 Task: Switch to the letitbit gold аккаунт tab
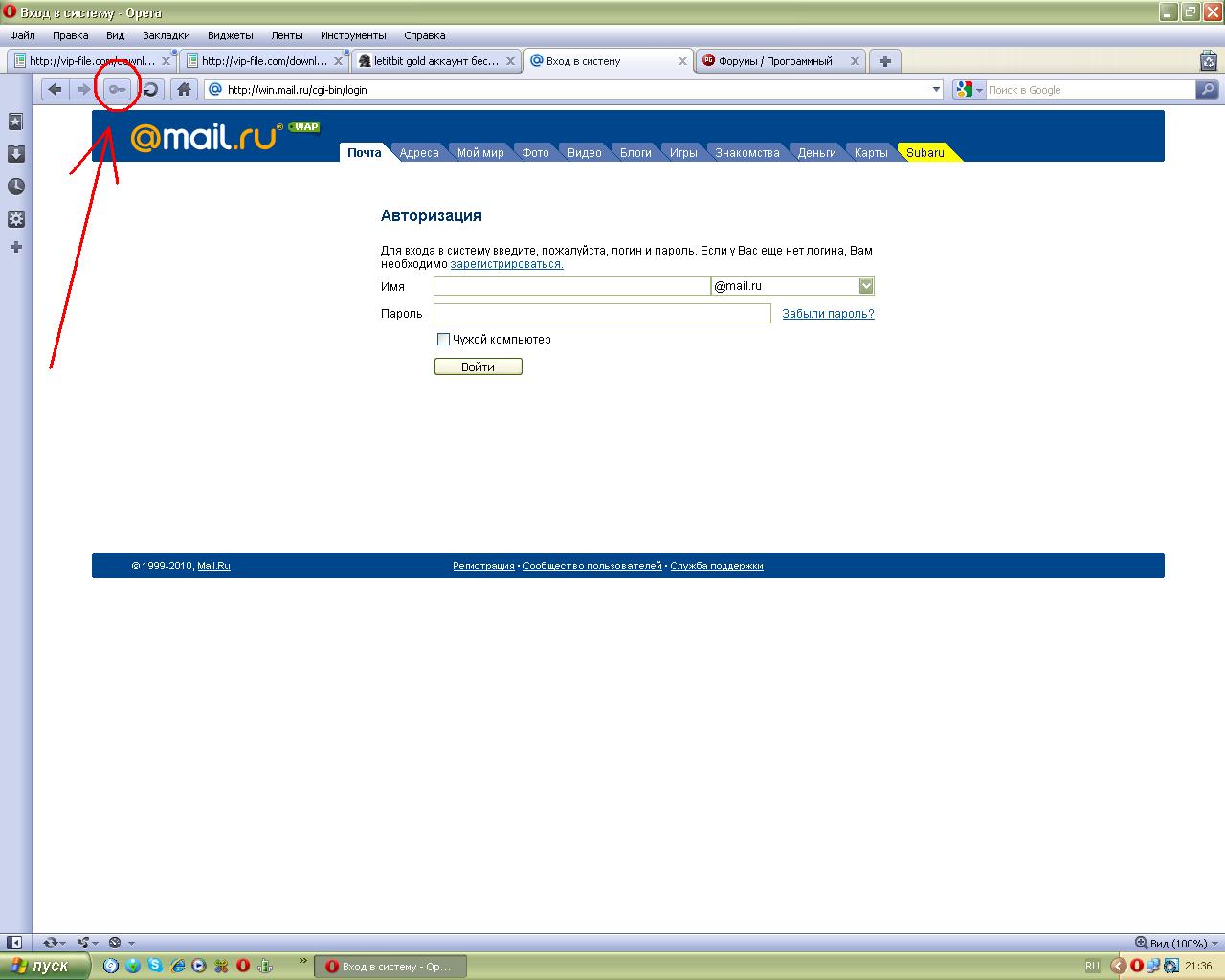coord(437,60)
